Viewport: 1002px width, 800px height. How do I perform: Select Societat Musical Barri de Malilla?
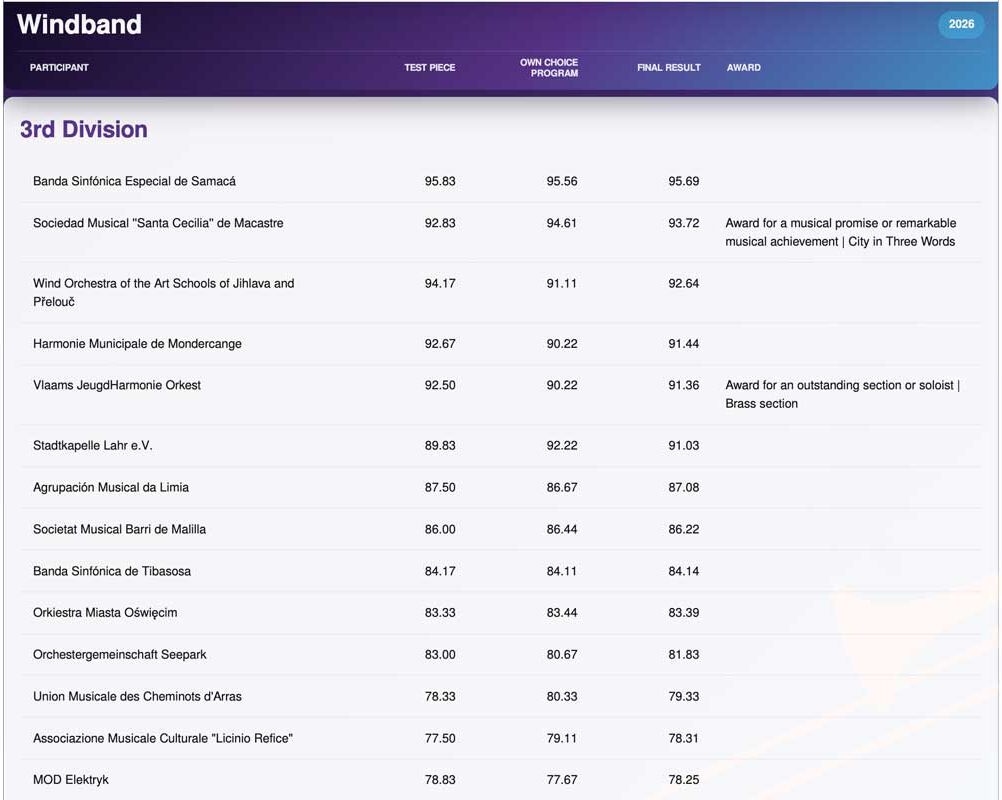click(119, 529)
